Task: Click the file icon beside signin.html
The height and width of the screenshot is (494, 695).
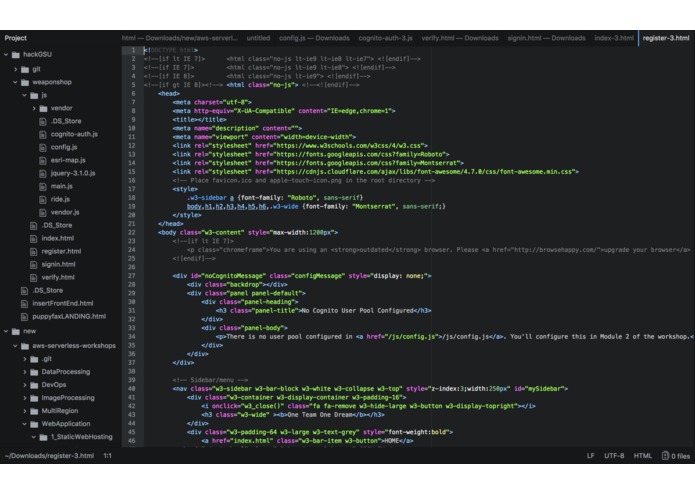Action: 34,265
